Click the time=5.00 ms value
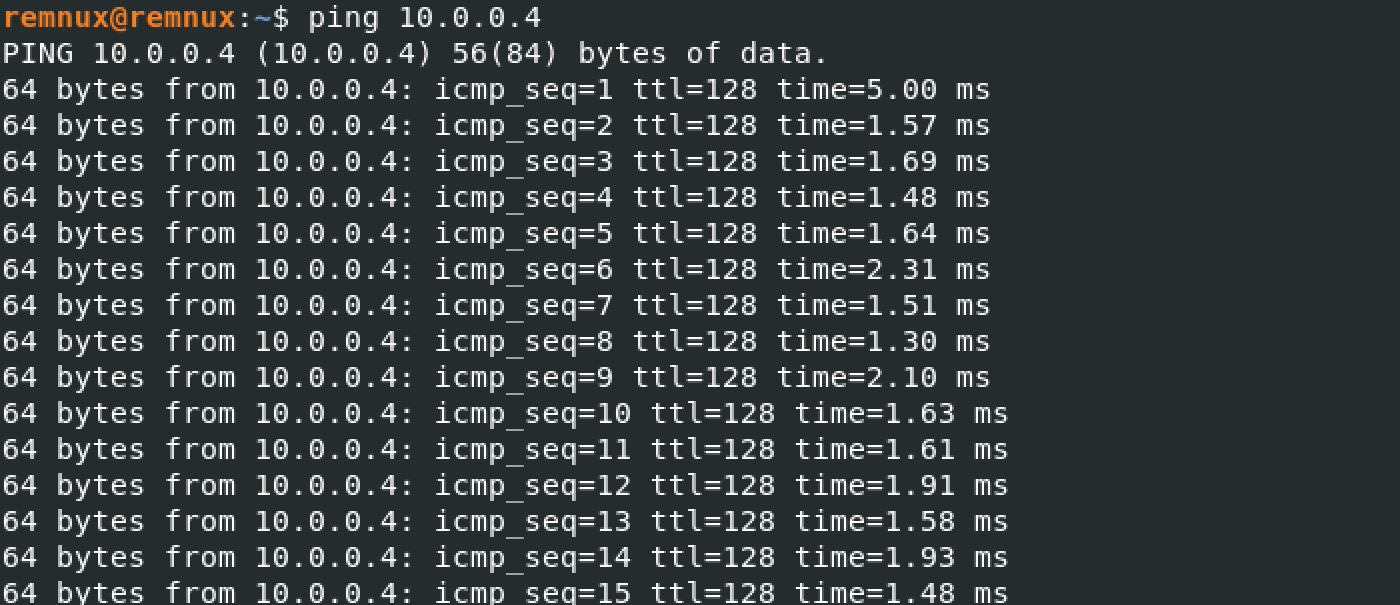1400x605 pixels. pyautogui.click(x=883, y=90)
